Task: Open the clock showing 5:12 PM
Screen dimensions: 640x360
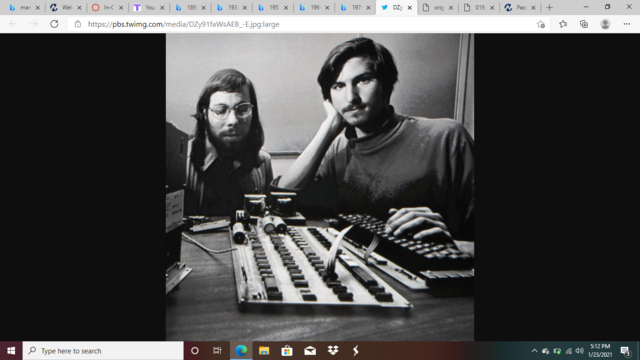Action: (600, 351)
